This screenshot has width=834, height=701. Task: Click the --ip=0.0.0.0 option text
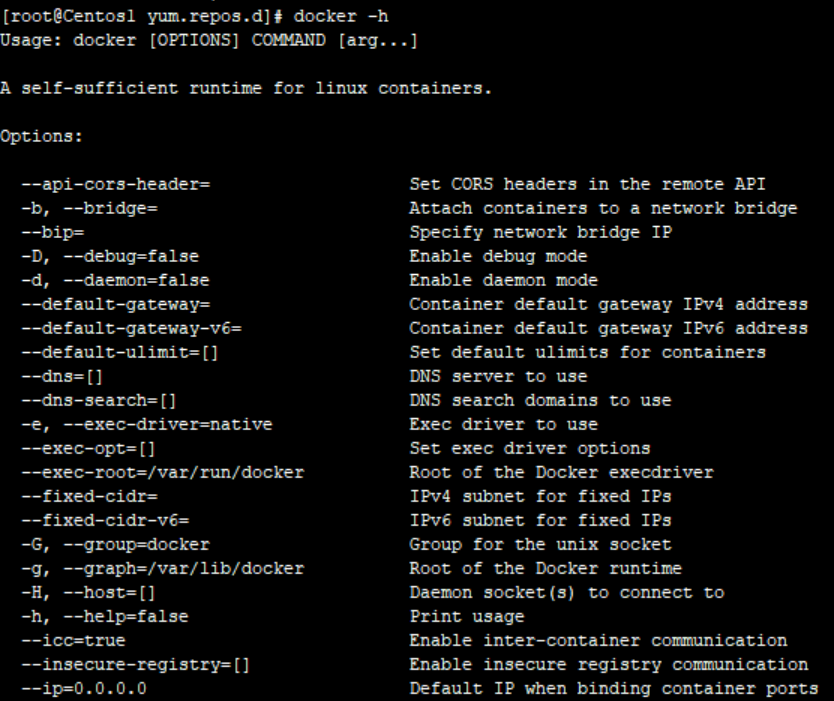click(x=70, y=688)
